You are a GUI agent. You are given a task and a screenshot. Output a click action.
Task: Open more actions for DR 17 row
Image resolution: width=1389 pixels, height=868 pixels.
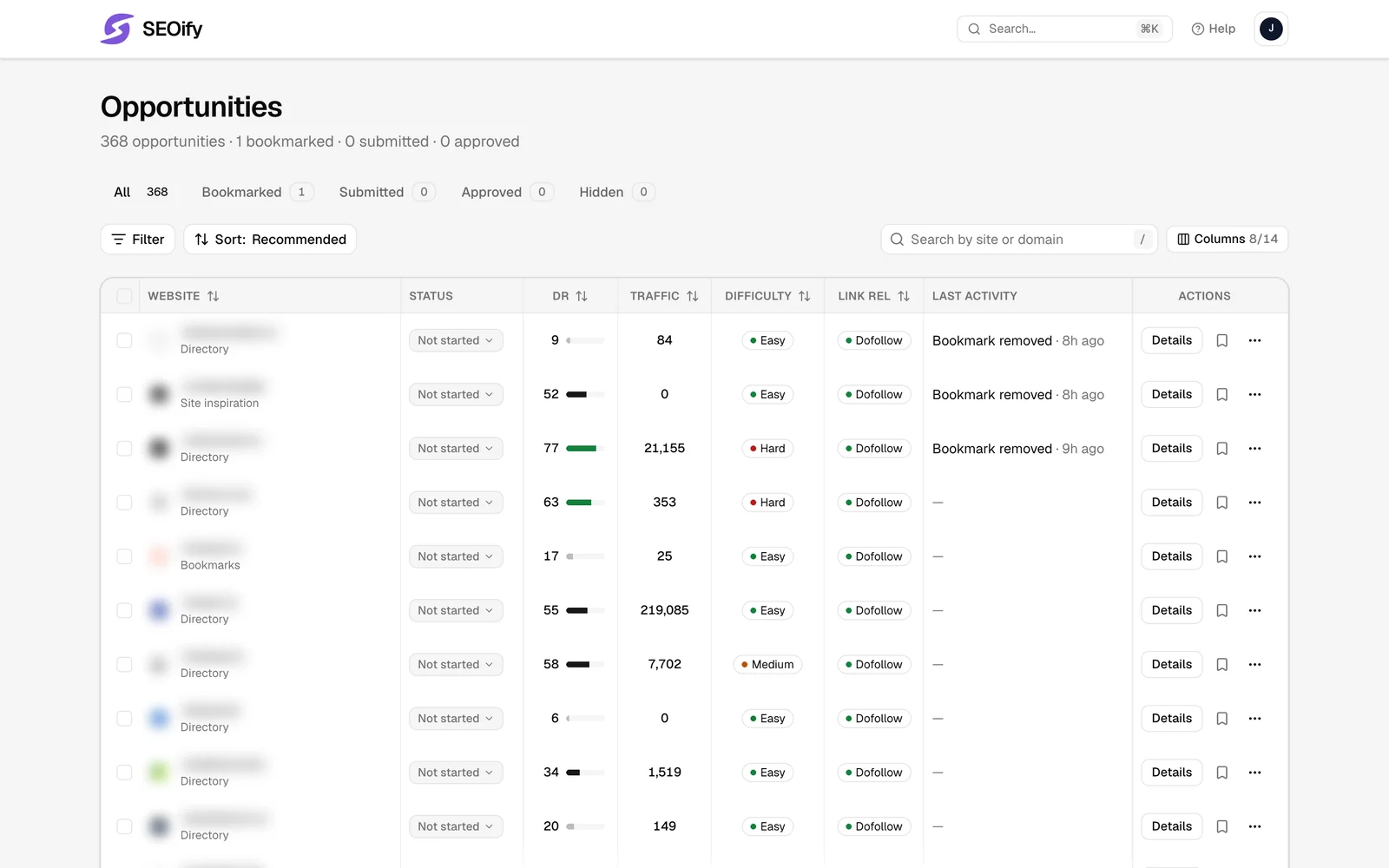point(1254,556)
